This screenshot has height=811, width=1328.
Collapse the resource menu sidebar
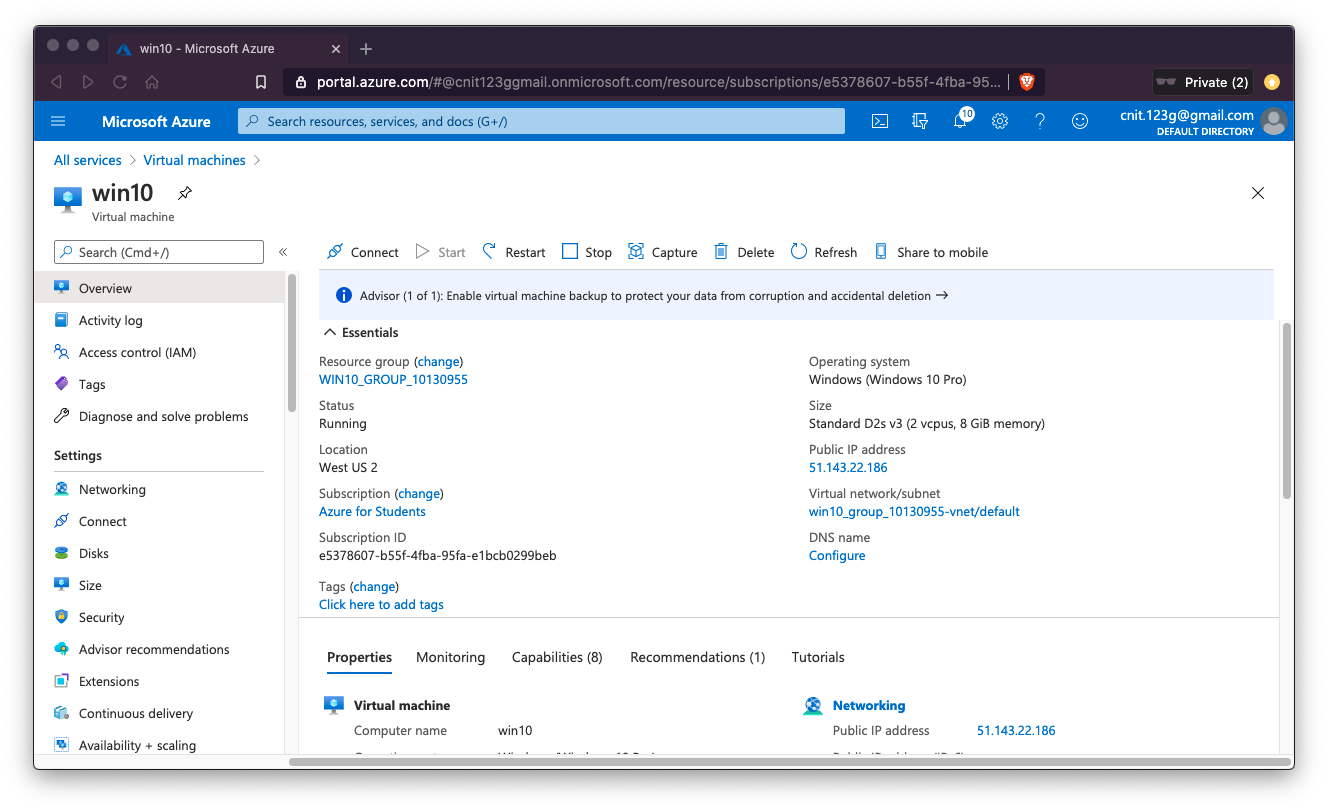(283, 252)
